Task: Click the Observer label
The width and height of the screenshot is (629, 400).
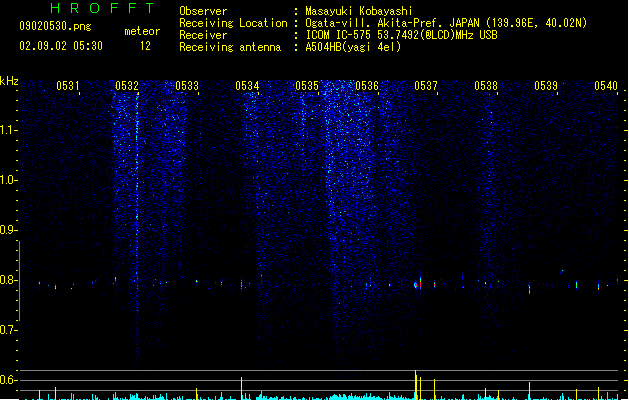Action: click(x=203, y=11)
